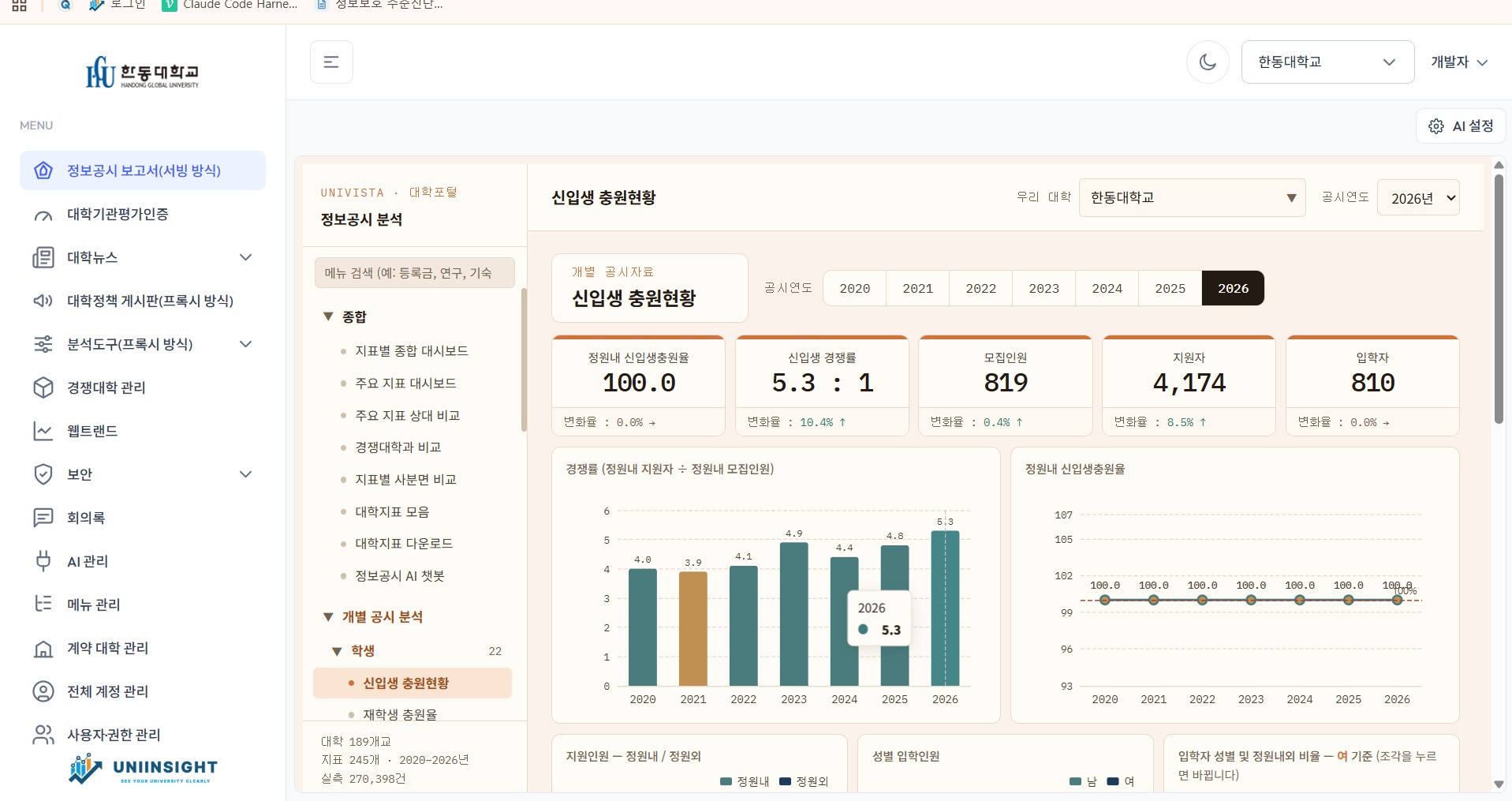1512x801 pixels.
Task: Select the 2020 year tab
Action: (855, 288)
